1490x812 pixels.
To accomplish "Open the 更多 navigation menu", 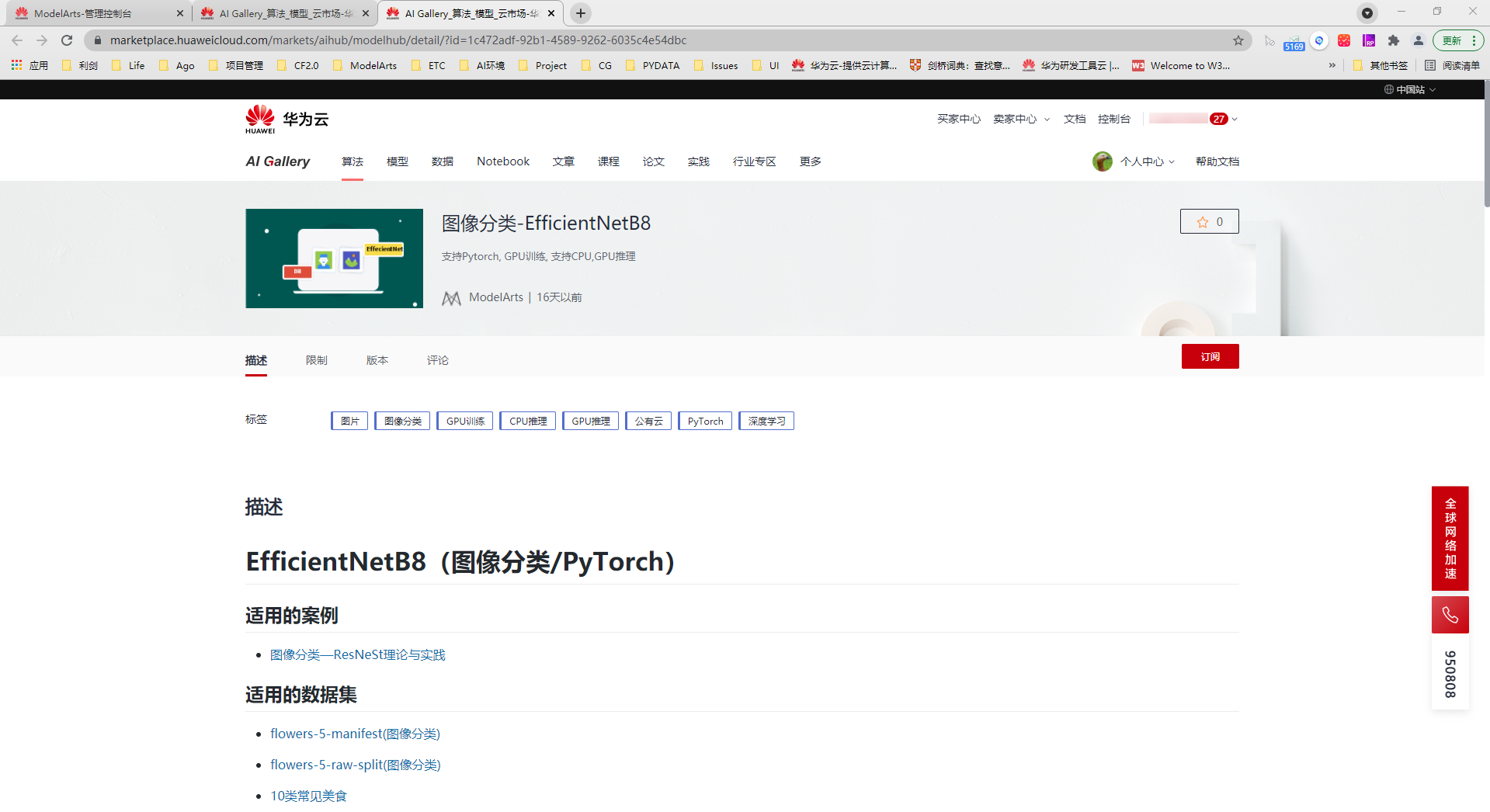I will click(811, 161).
